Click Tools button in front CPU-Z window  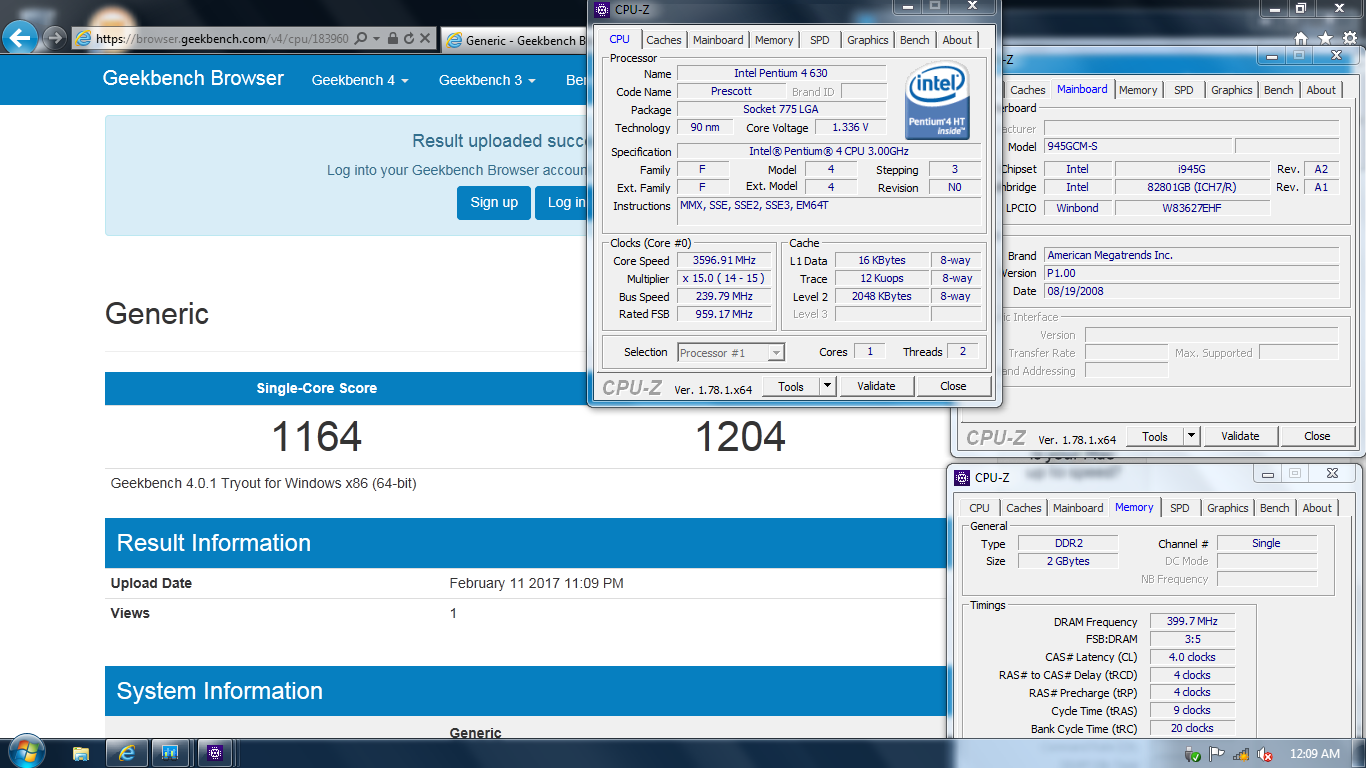[x=791, y=386]
